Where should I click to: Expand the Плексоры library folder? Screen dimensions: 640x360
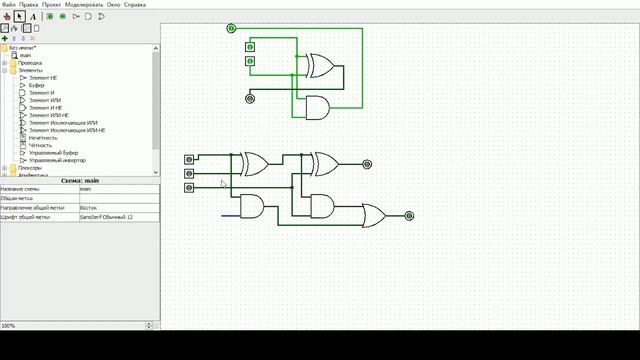point(5,168)
